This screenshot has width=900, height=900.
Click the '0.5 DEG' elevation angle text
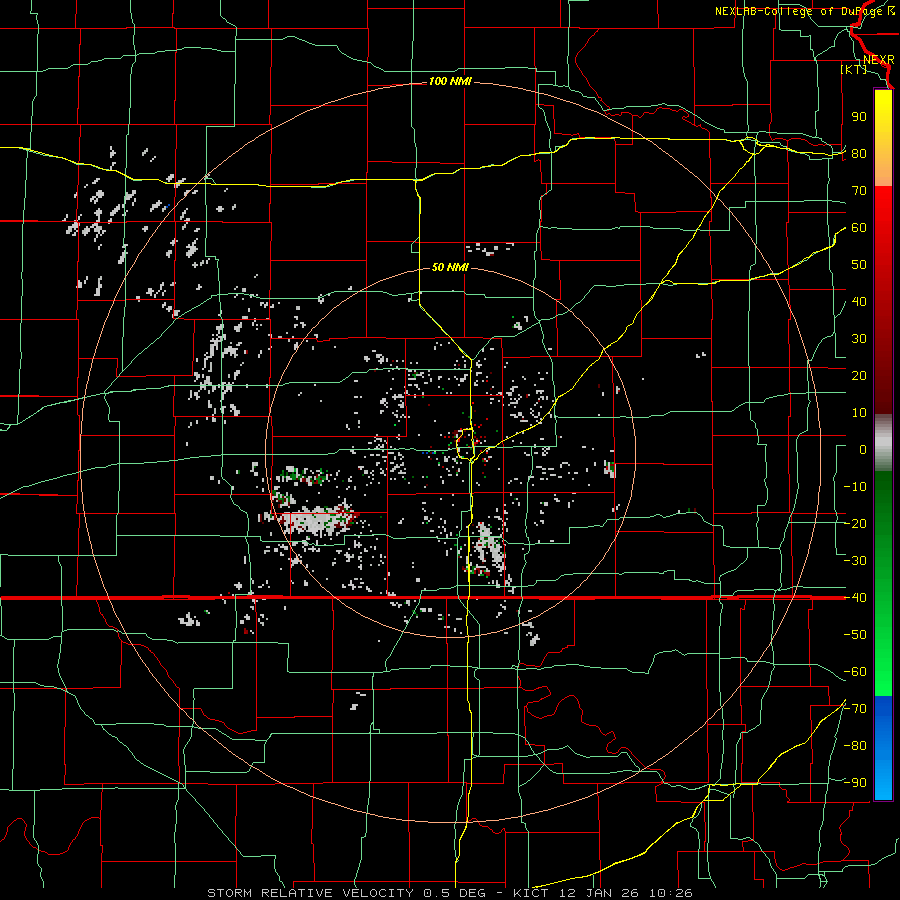click(x=455, y=893)
